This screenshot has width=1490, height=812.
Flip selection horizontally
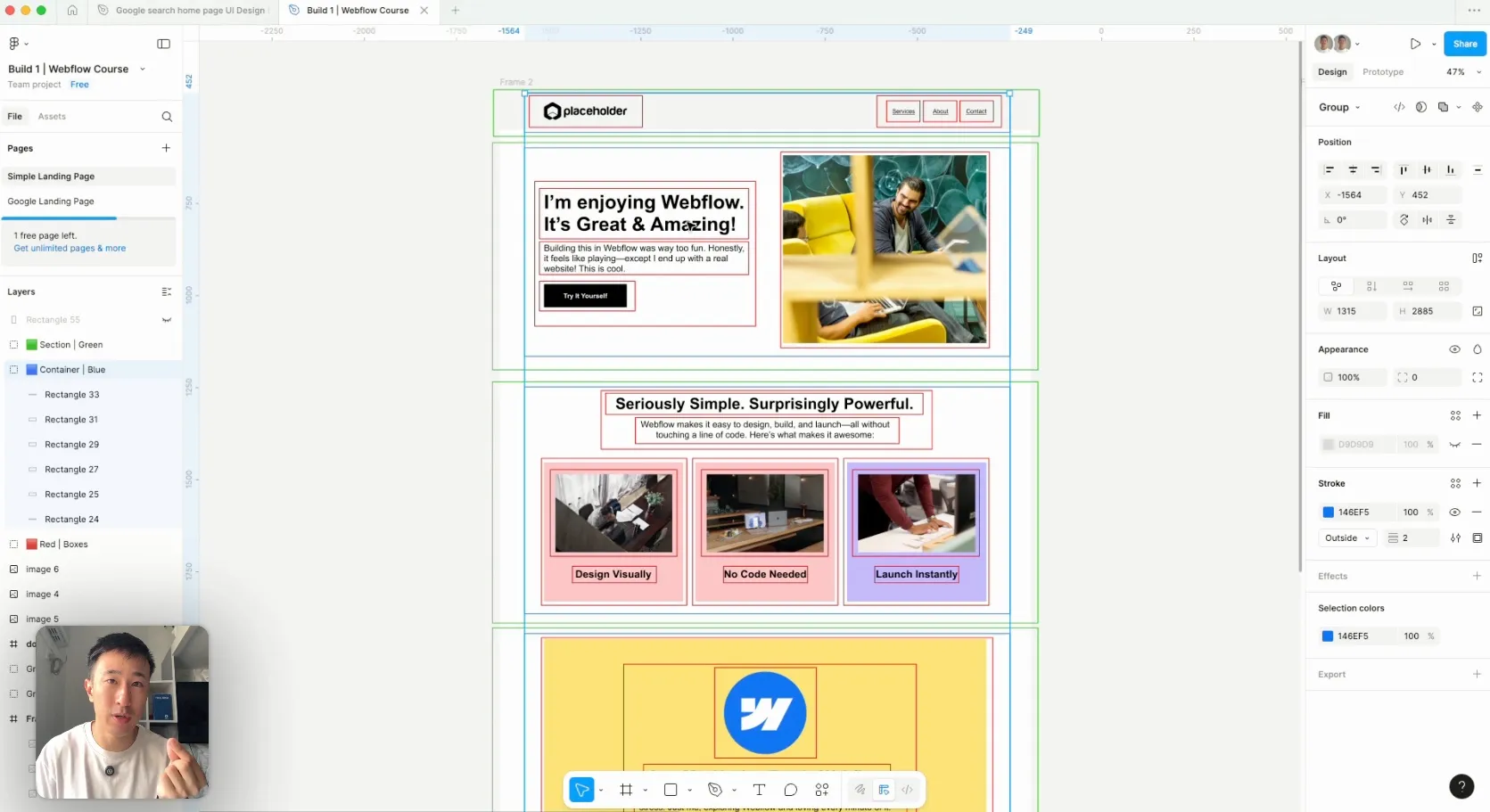point(1428,220)
